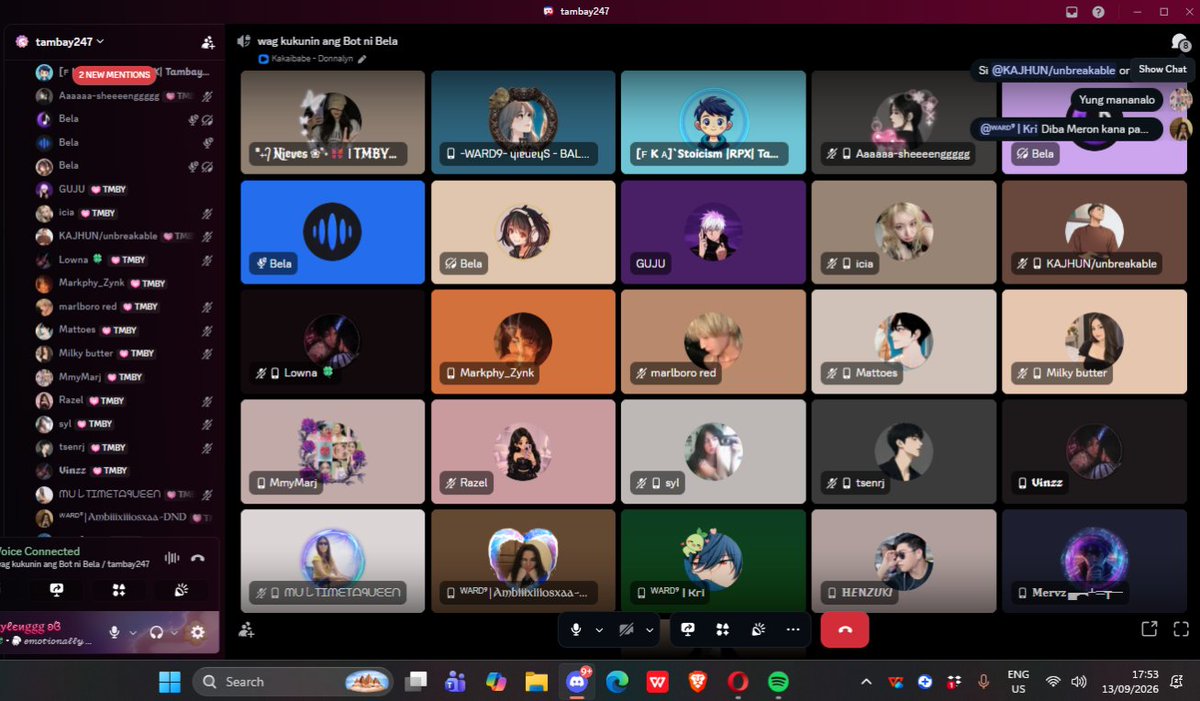Screen dimensions: 1200x701
Task: Click the Show Chat button
Action: (1162, 69)
